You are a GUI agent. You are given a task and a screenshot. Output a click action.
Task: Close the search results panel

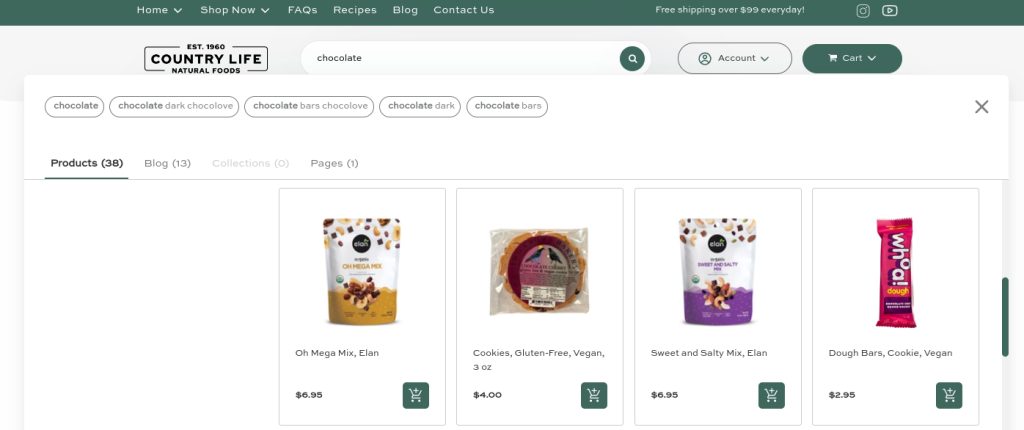click(981, 107)
